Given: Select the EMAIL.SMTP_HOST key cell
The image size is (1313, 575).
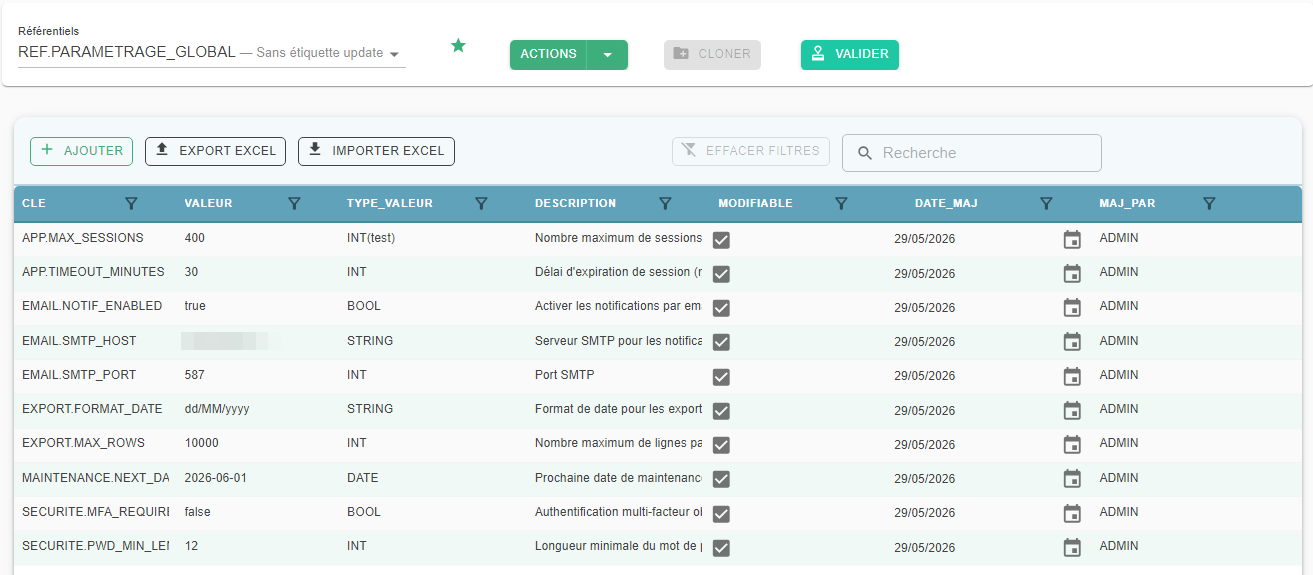Looking at the screenshot, I should click(x=79, y=341).
